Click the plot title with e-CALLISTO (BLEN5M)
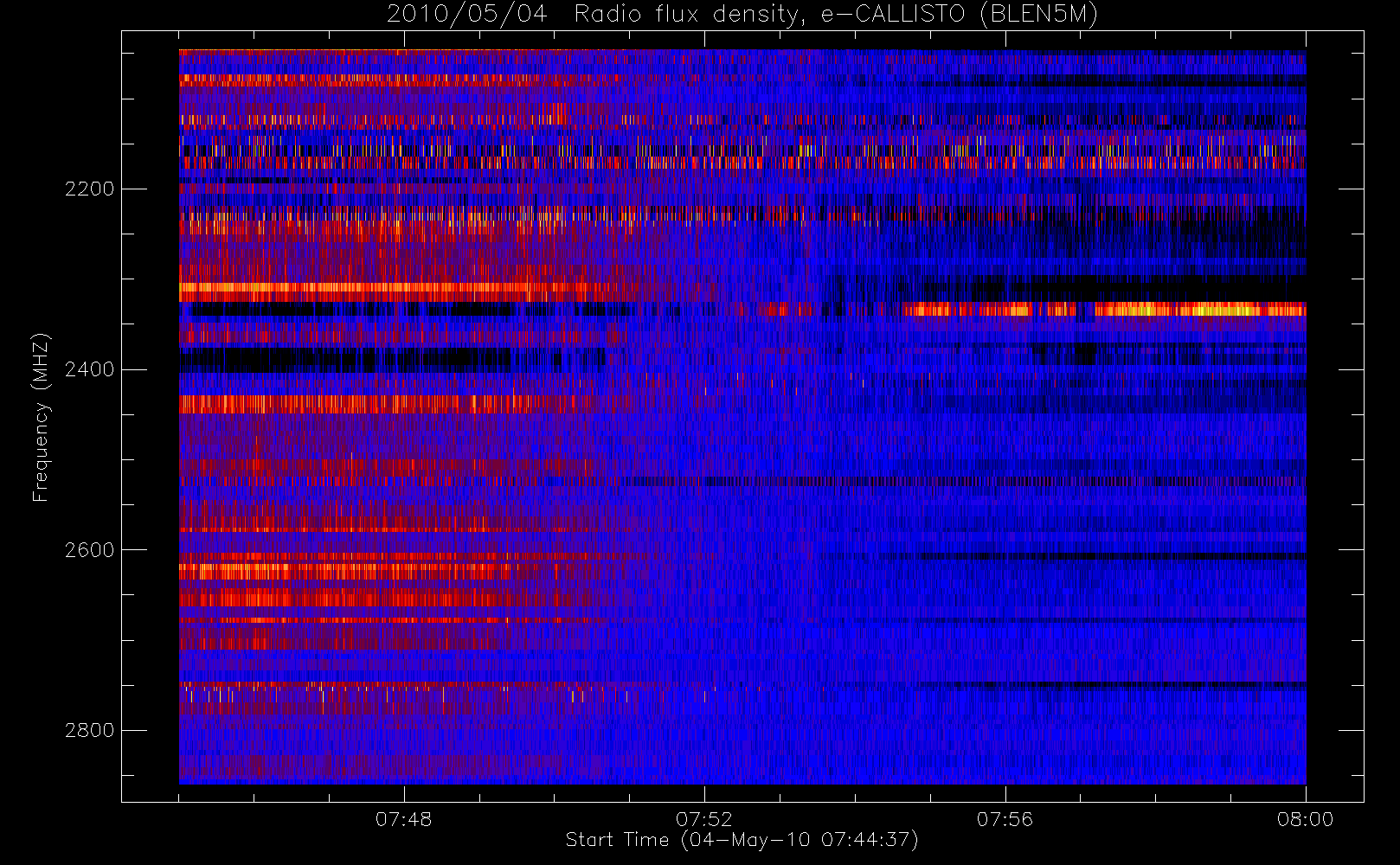Screen dimensions: 1400x865 point(742,14)
